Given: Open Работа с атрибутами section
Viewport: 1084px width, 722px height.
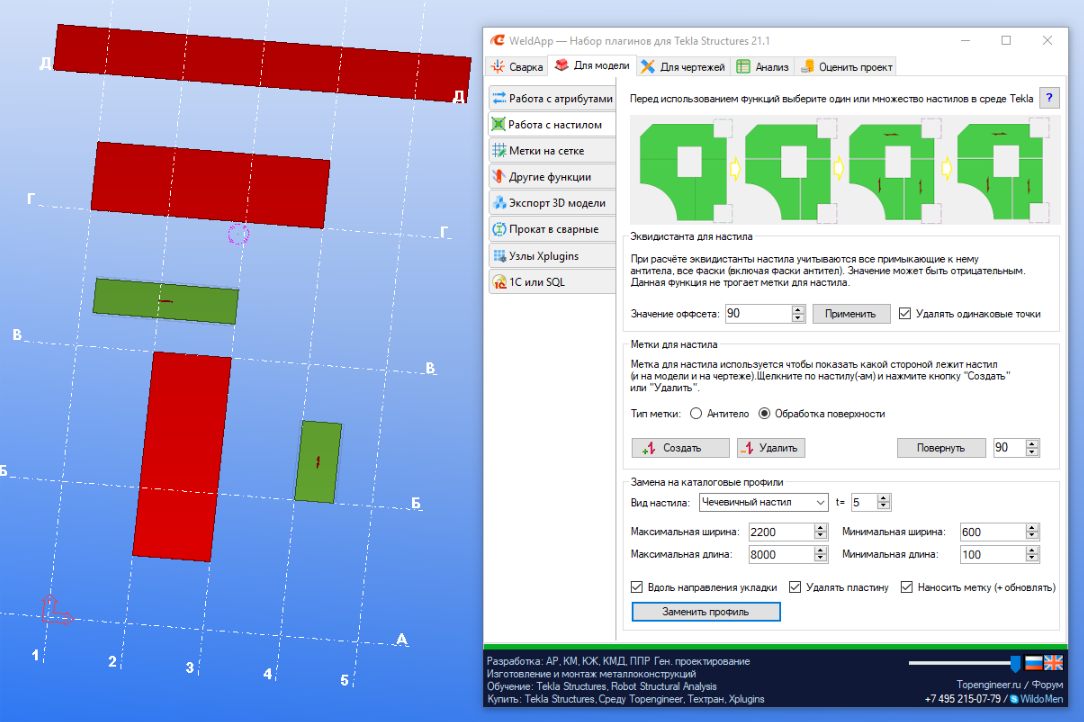Looking at the screenshot, I should (x=552, y=99).
